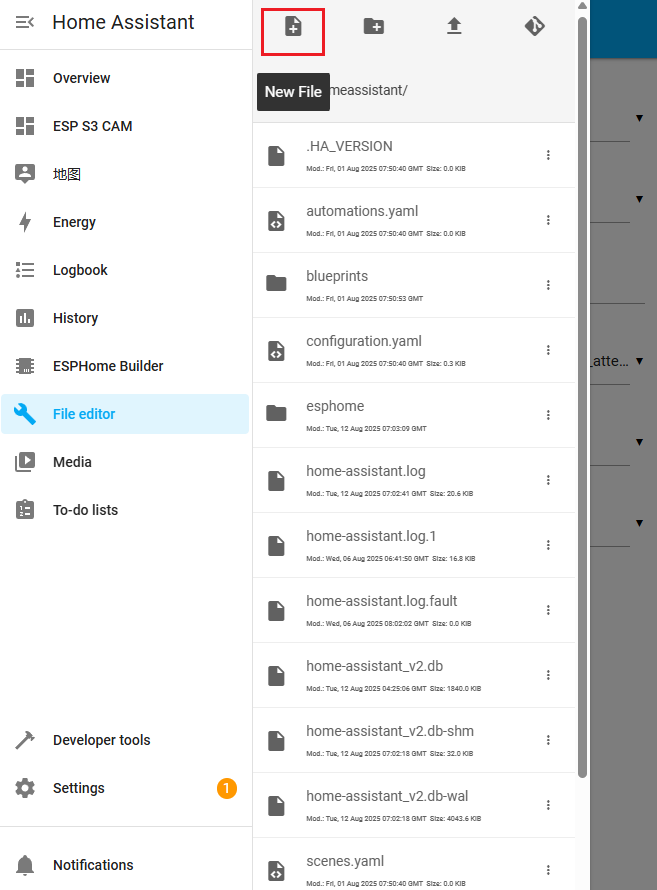Viewport: 657px width, 890px height.
Task: Open options menu for home-assistant.log.1
Action: (x=548, y=545)
